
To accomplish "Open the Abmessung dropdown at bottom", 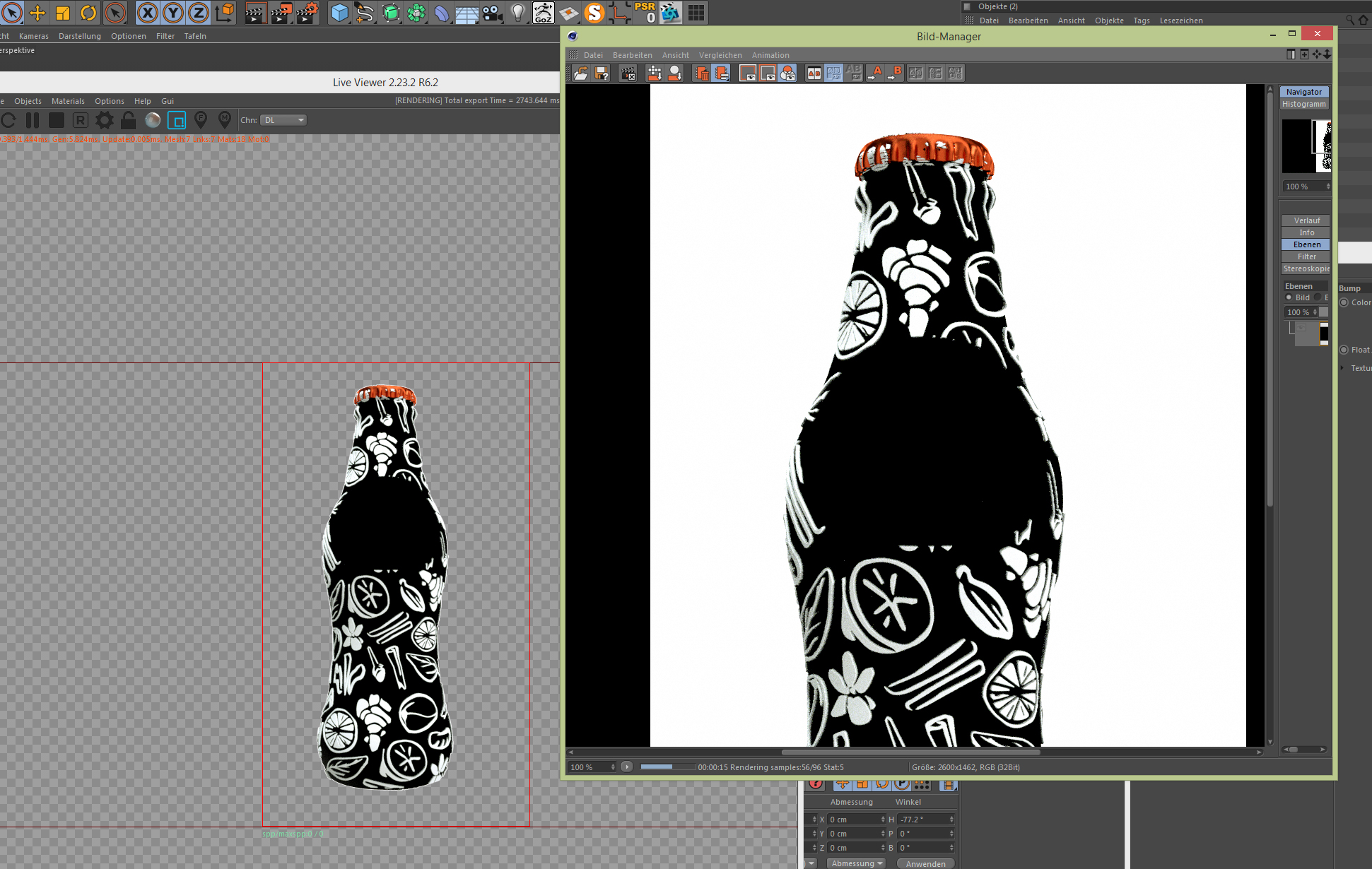I will (857, 863).
